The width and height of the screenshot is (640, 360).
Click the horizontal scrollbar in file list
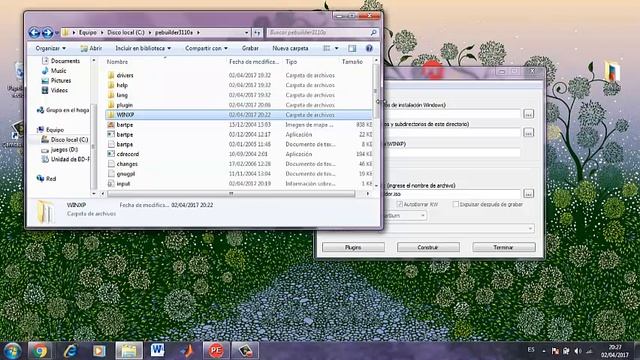(x=231, y=193)
